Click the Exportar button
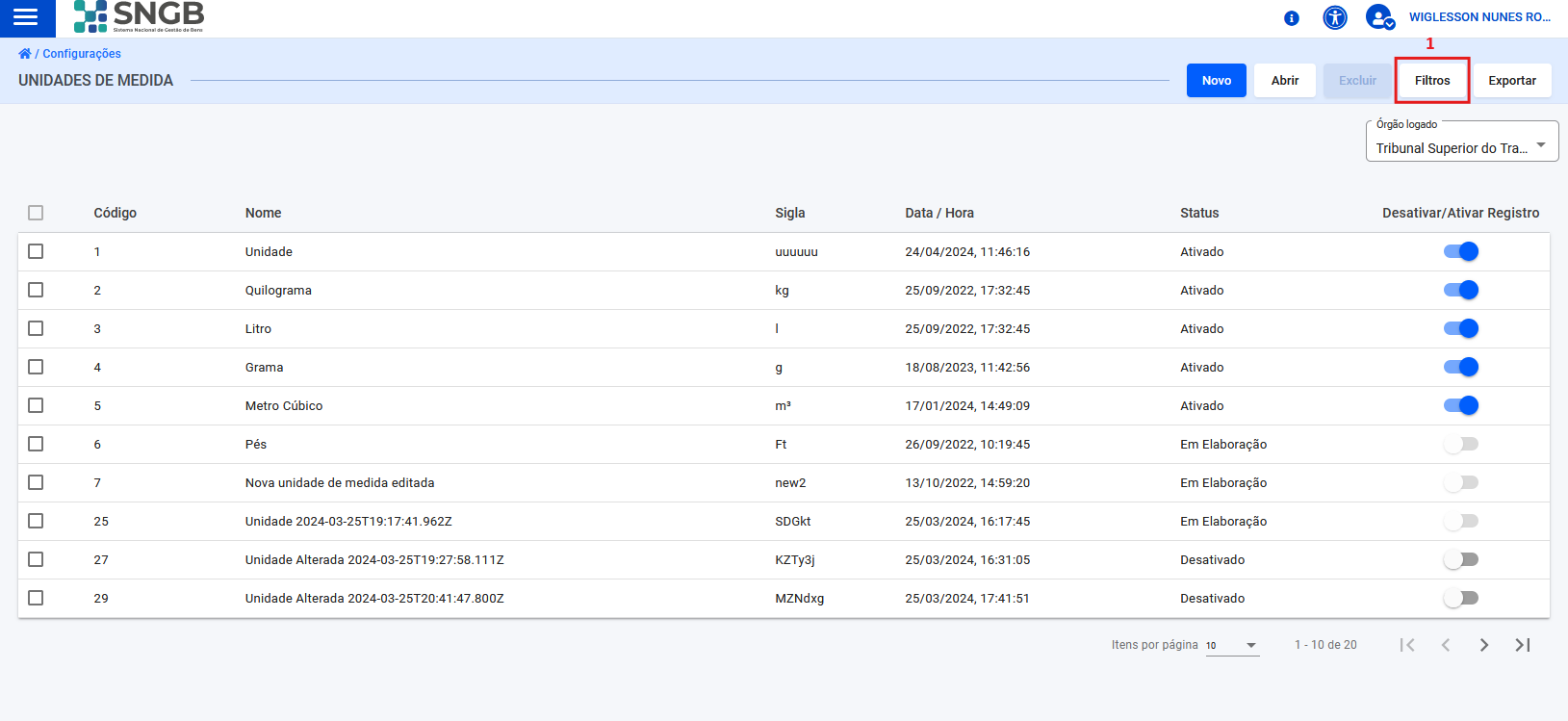Image resolution: width=1568 pixels, height=721 pixels. click(x=1512, y=81)
